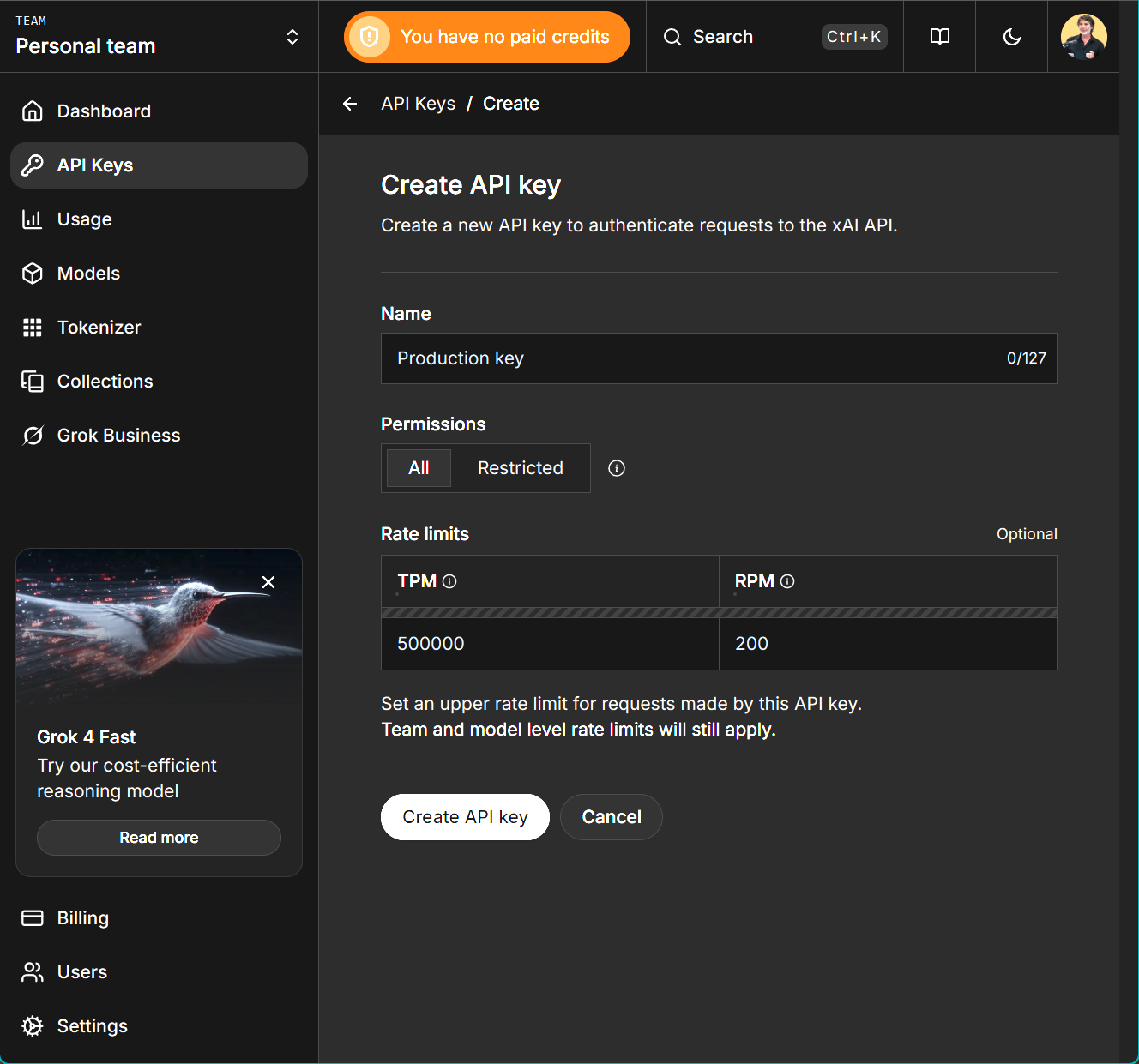Click the back arrow next to API Keys
1139x1064 pixels.
(x=350, y=104)
